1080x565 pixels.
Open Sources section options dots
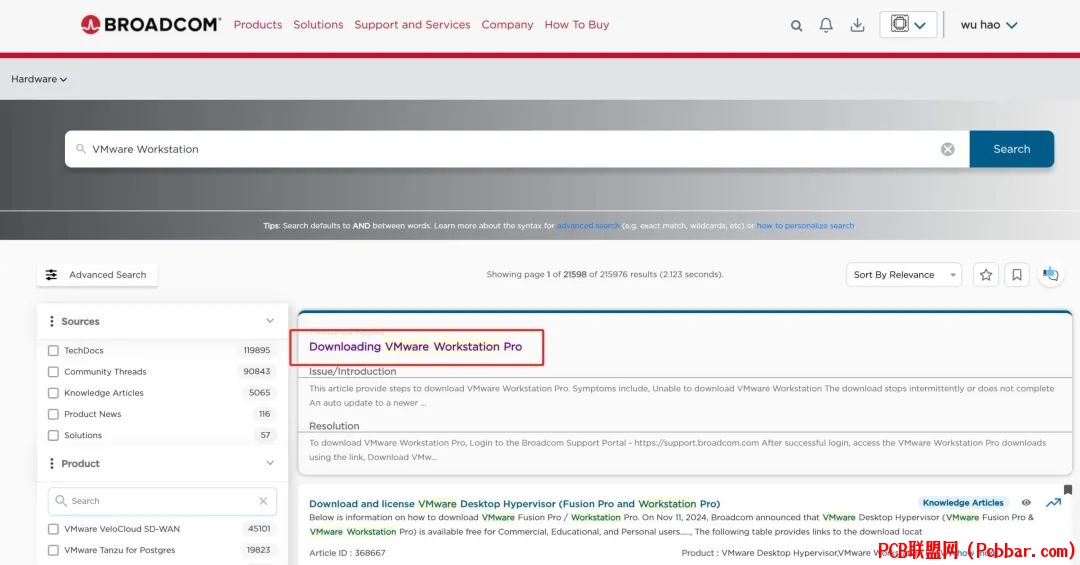[x=52, y=321]
